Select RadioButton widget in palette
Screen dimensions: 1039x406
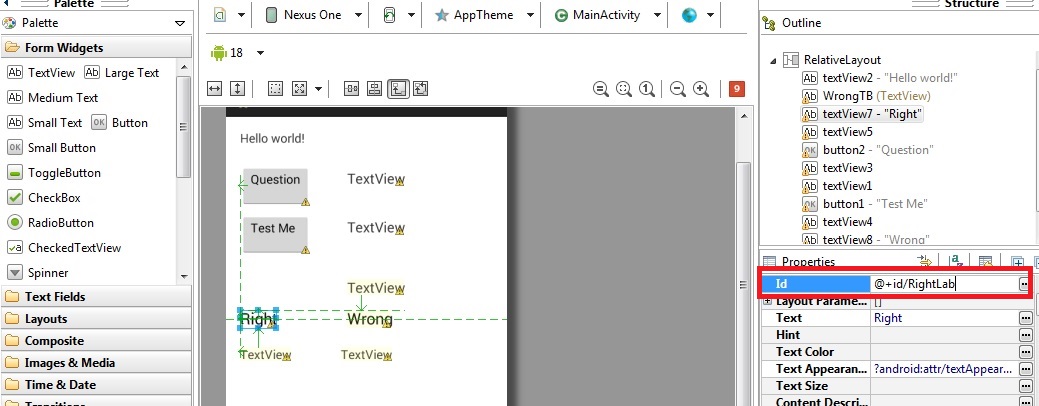click(x=50, y=223)
